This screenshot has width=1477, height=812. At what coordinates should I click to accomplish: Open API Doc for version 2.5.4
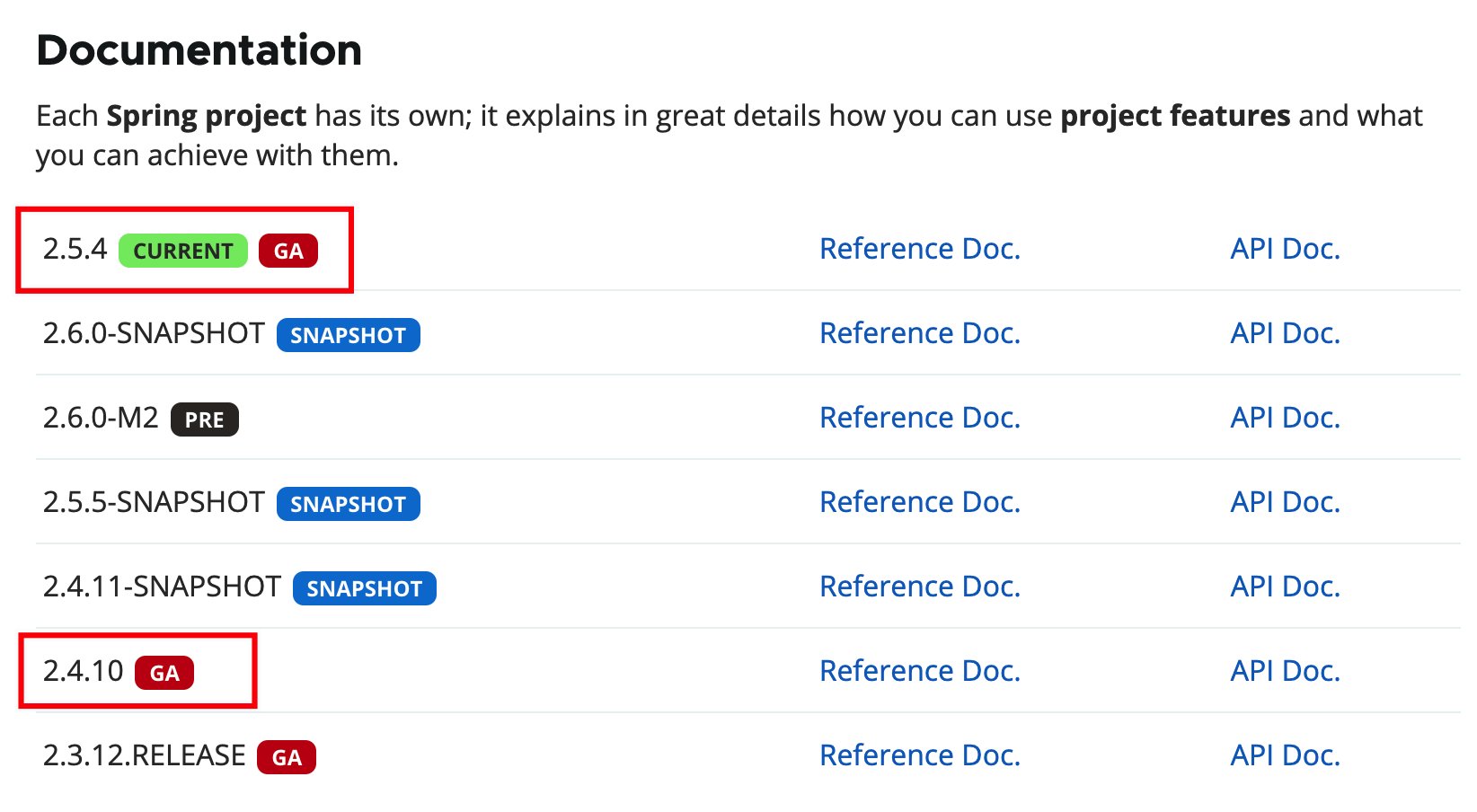pos(1285,249)
